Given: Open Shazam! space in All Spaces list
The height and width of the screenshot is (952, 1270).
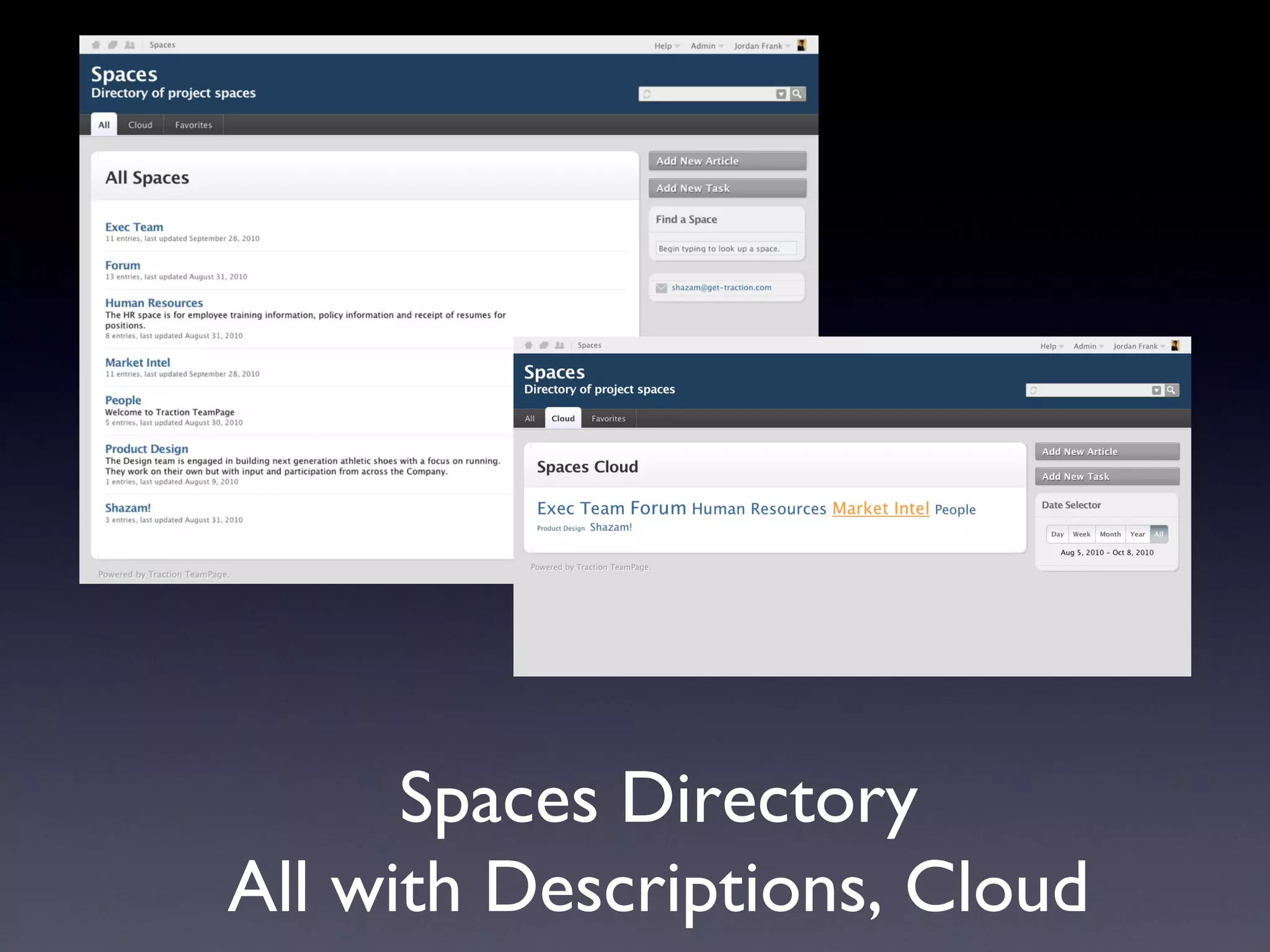Looking at the screenshot, I should (x=128, y=508).
